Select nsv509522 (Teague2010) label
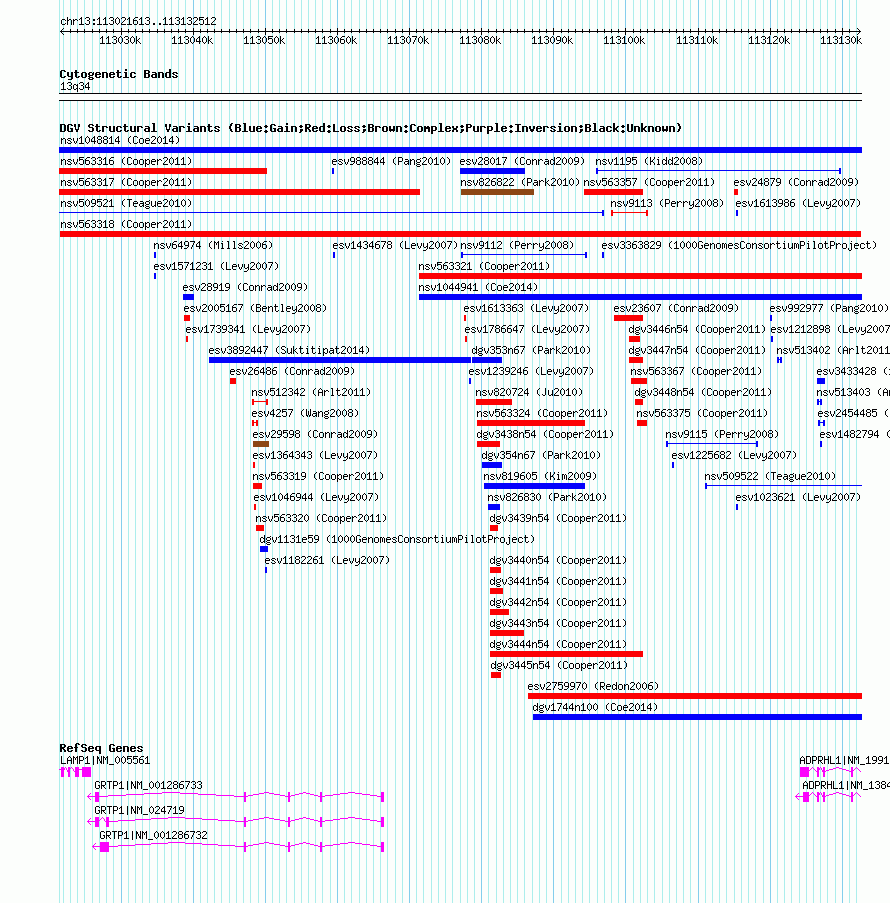The height and width of the screenshot is (903, 890). tap(770, 476)
